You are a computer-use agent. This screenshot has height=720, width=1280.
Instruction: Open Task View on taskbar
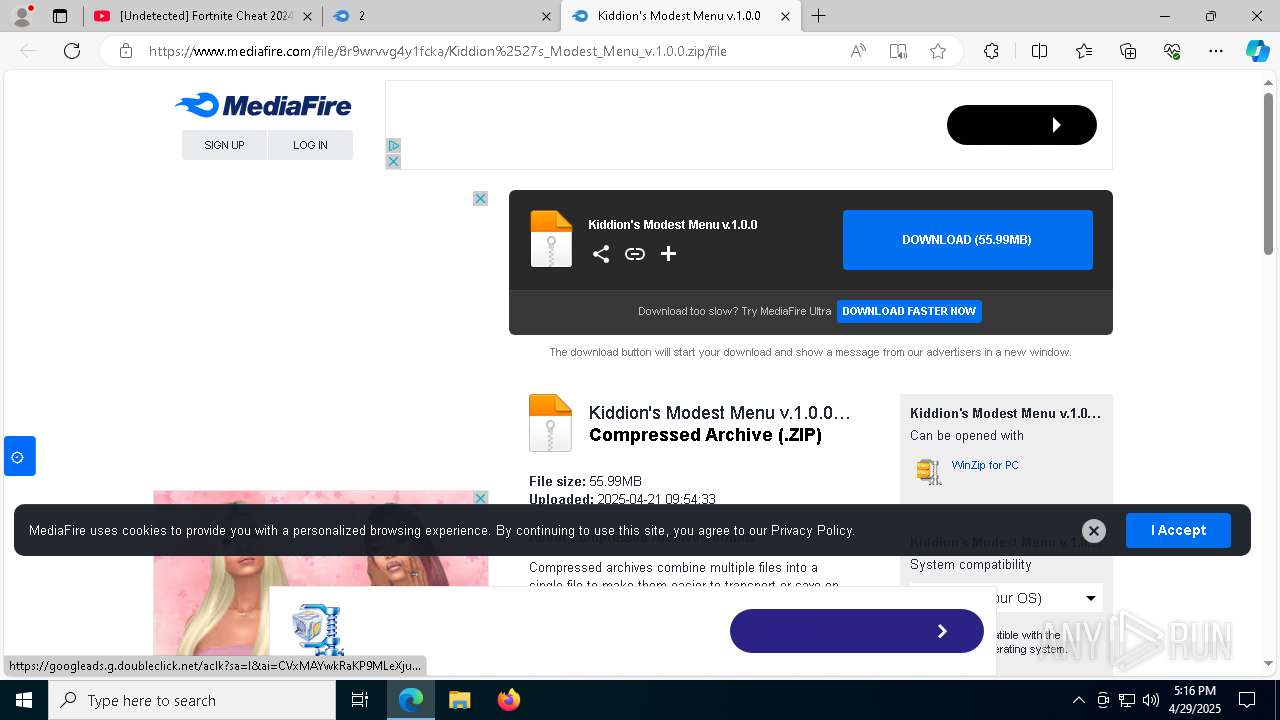click(360, 700)
